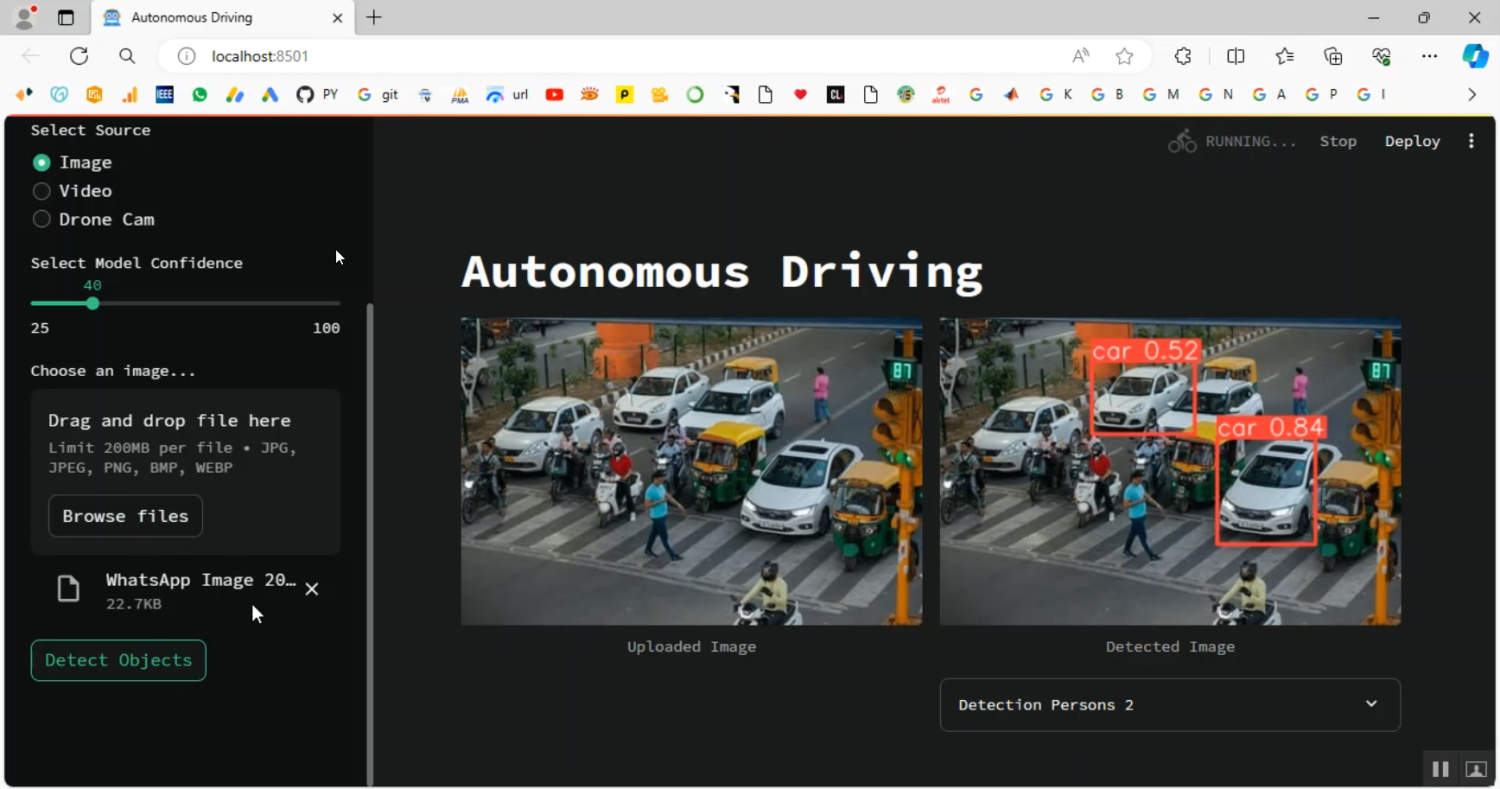
Task: Choose the Image source radio button
Action: (x=42, y=162)
